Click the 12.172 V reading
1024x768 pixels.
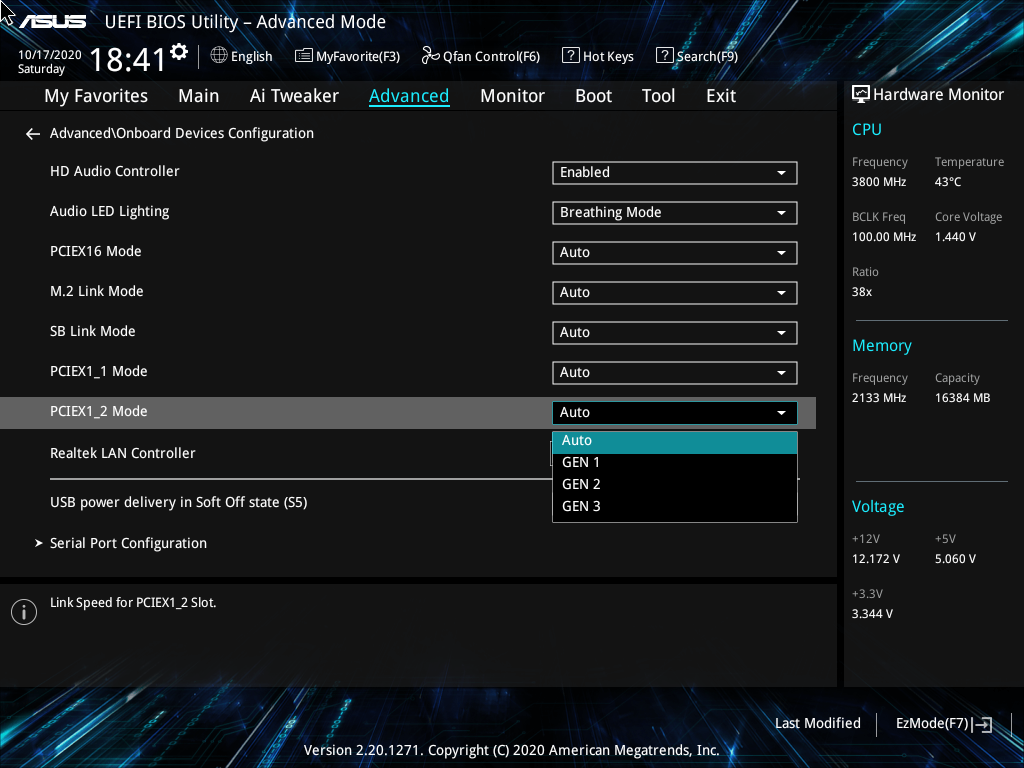[876, 559]
